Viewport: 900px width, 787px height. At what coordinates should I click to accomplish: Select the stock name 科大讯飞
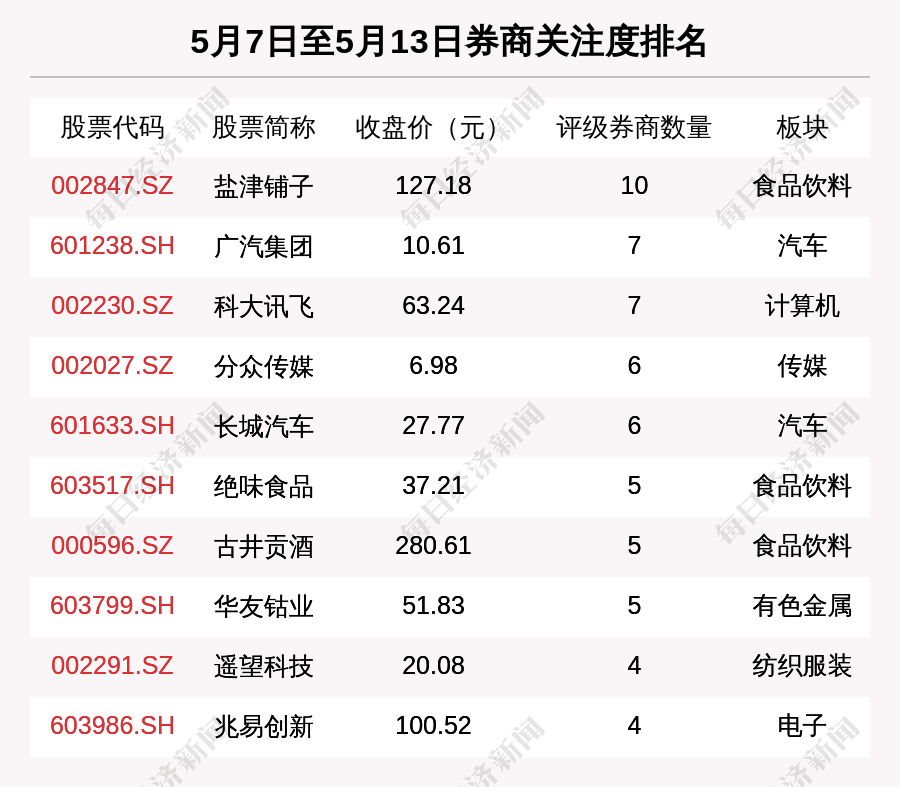tap(263, 307)
